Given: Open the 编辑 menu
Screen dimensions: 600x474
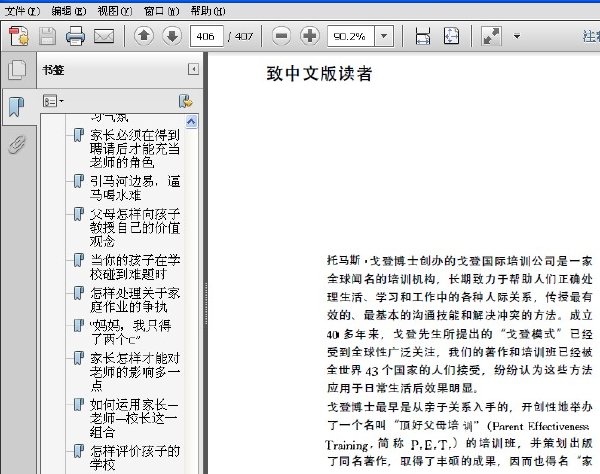Looking at the screenshot, I should point(69,11).
